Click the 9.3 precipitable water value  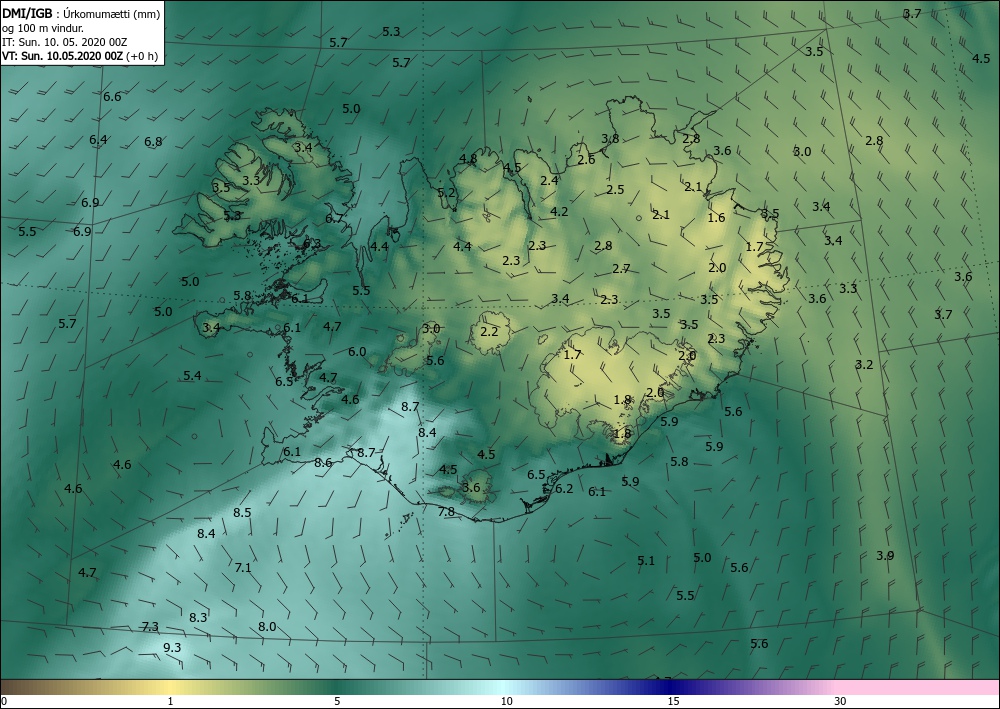tap(172, 647)
